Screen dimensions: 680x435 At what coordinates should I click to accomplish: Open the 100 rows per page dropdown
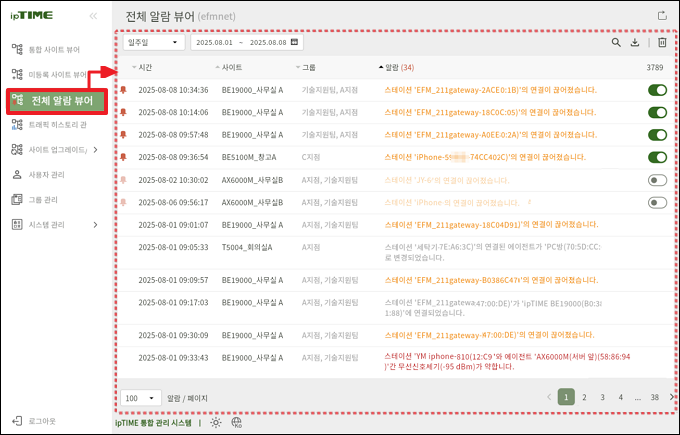coord(139,397)
